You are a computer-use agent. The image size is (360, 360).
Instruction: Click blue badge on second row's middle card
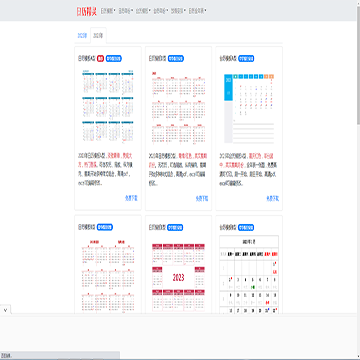[x=175, y=227]
